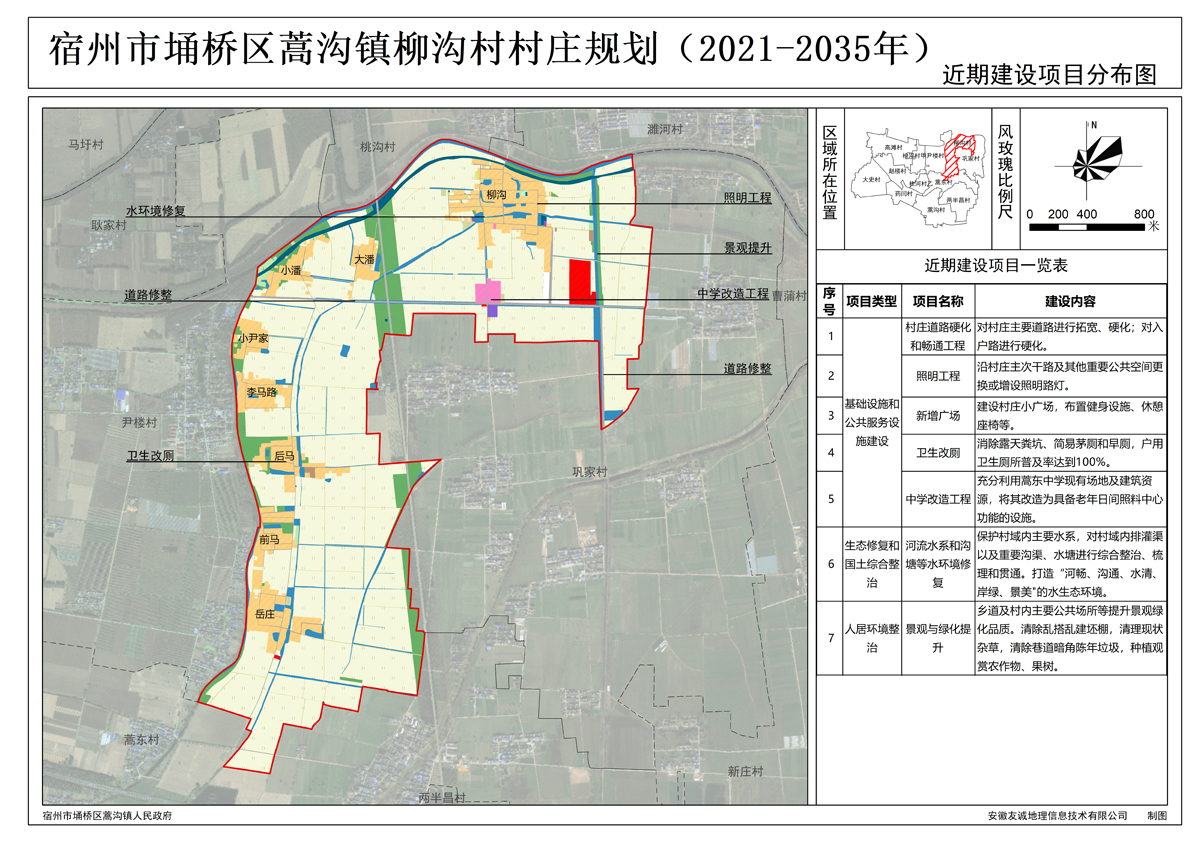The image size is (1190, 842).
Task: Click the small purple parcel below pink square
Action: click(x=493, y=311)
